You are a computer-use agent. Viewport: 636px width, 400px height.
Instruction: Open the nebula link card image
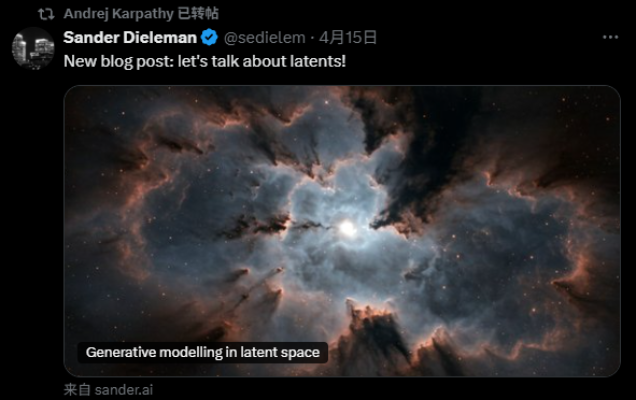[x=342, y=231]
